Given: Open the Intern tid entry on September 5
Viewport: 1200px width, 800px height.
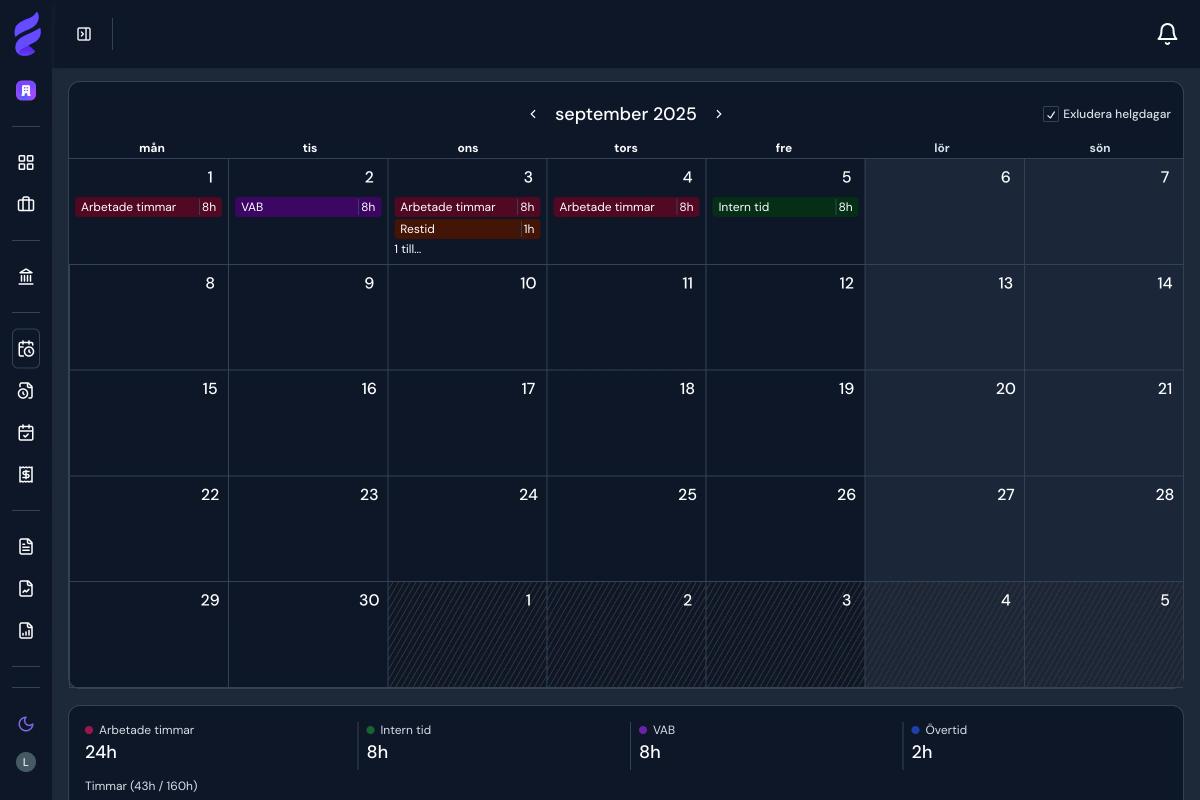Looking at the screenshot, I should click(x=784, y=207).
